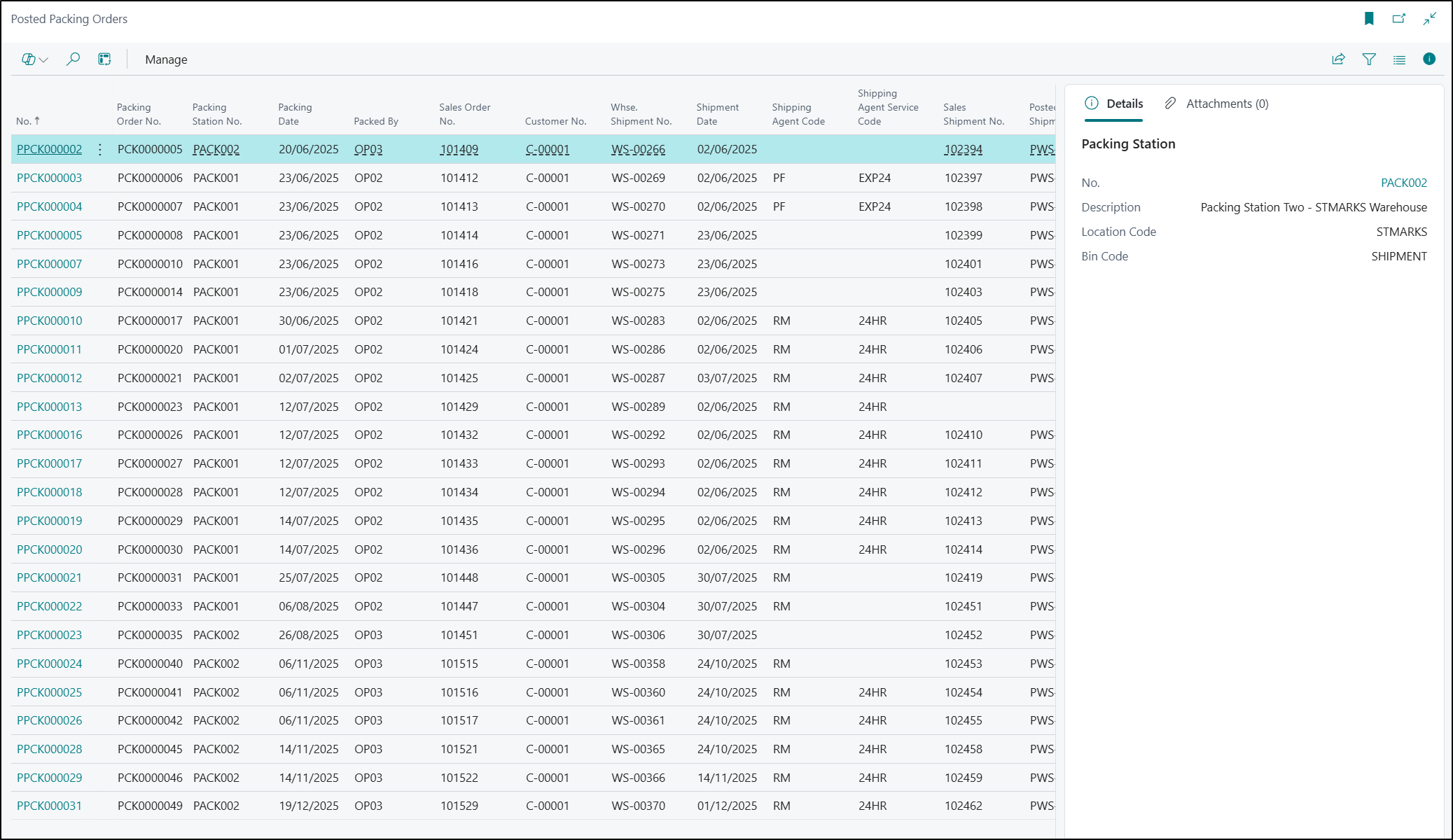Open posted packing order PPCK000031

[x=49, y=806]
